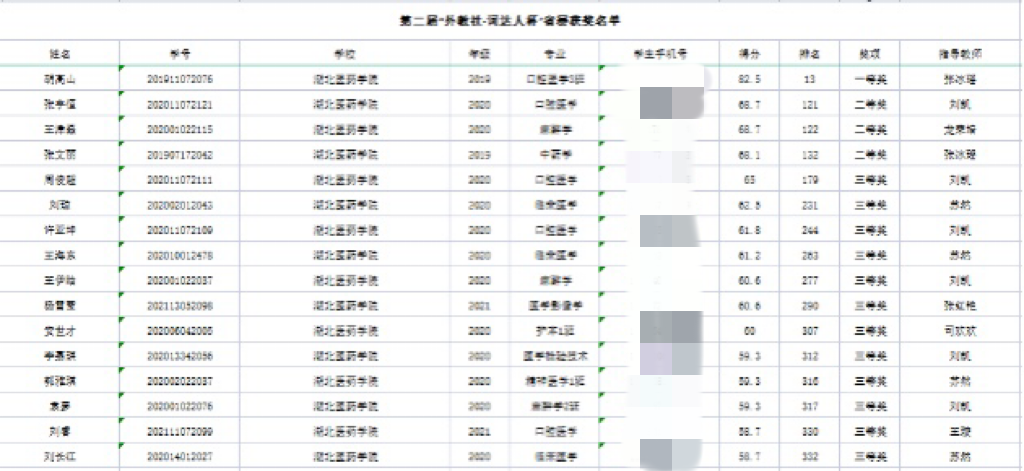Select the 学生手机号 header cell
The image size is (1024, 471).
pos(658,53)
